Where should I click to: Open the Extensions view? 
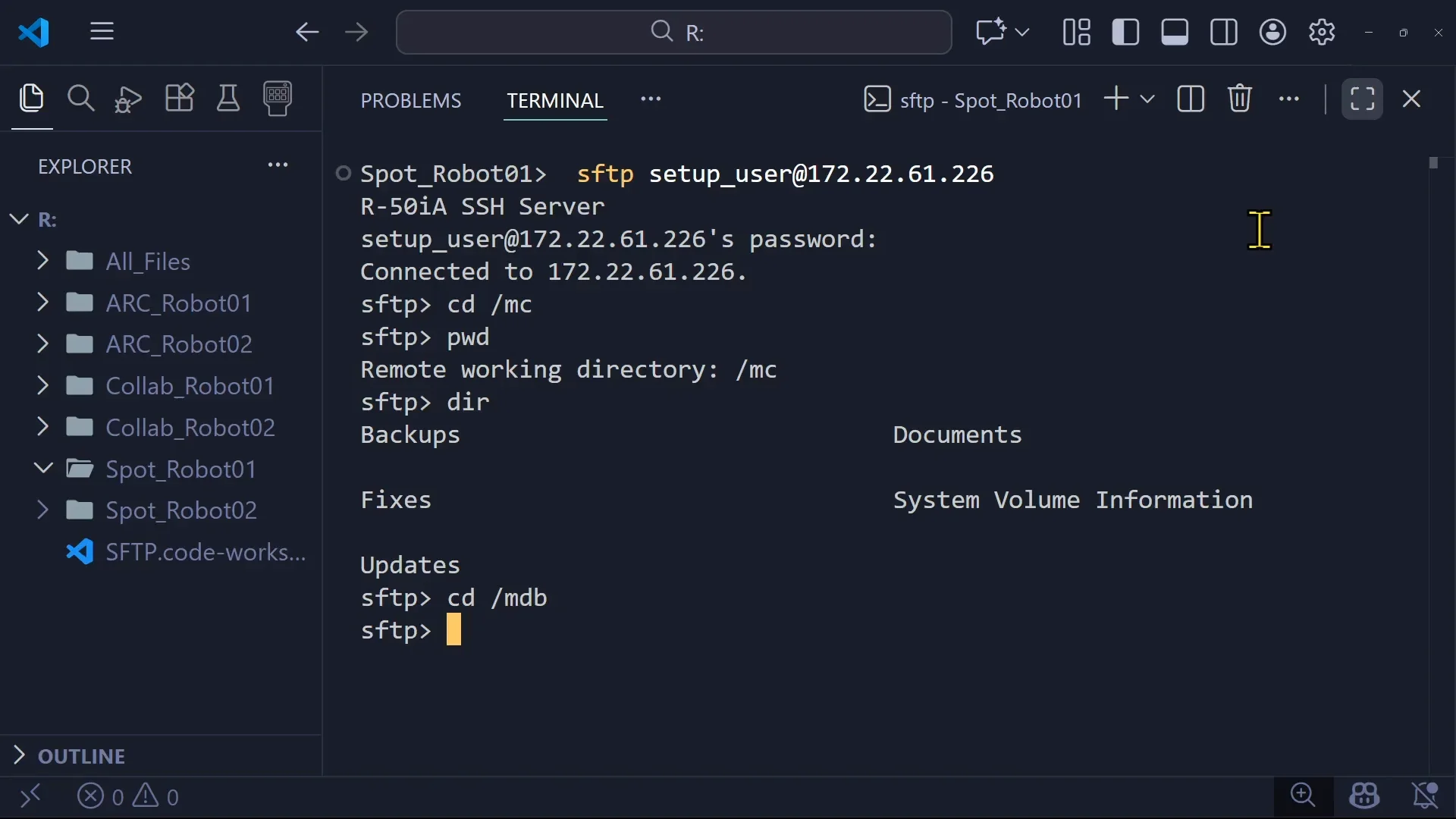[x=179, y=99]
